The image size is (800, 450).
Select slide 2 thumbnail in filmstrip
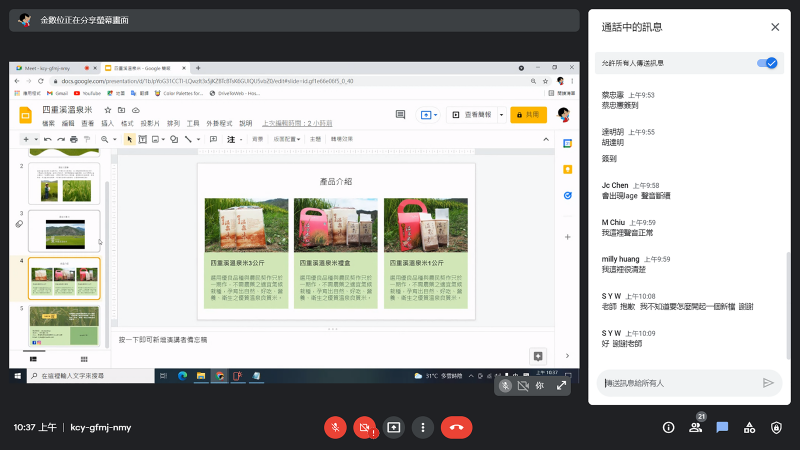click(x=64, y=184)
